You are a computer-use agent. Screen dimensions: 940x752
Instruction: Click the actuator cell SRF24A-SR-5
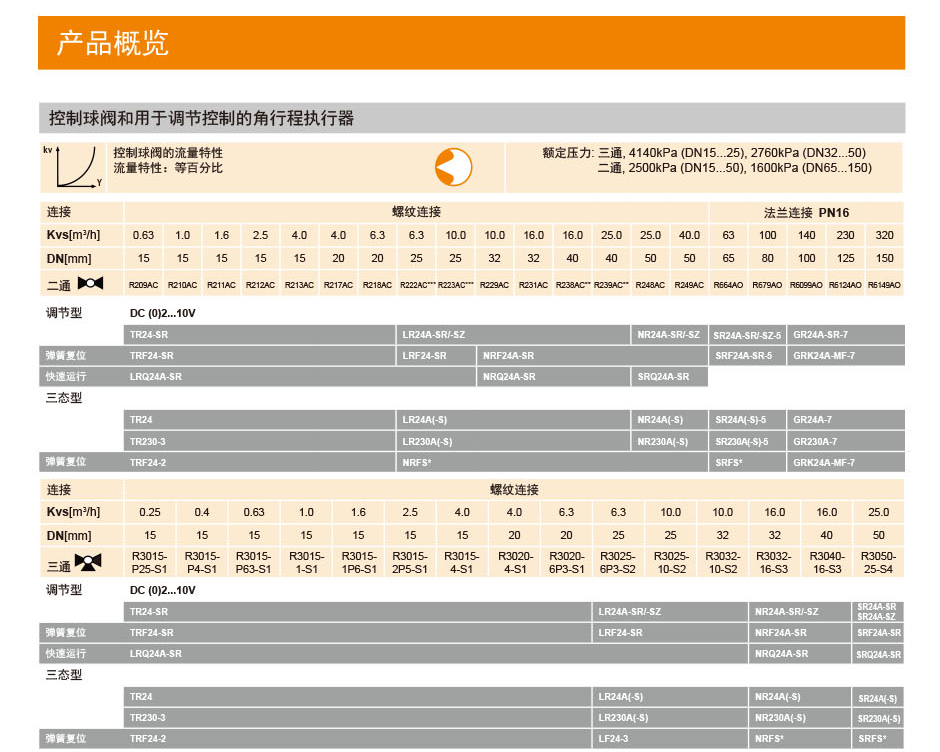747,356
